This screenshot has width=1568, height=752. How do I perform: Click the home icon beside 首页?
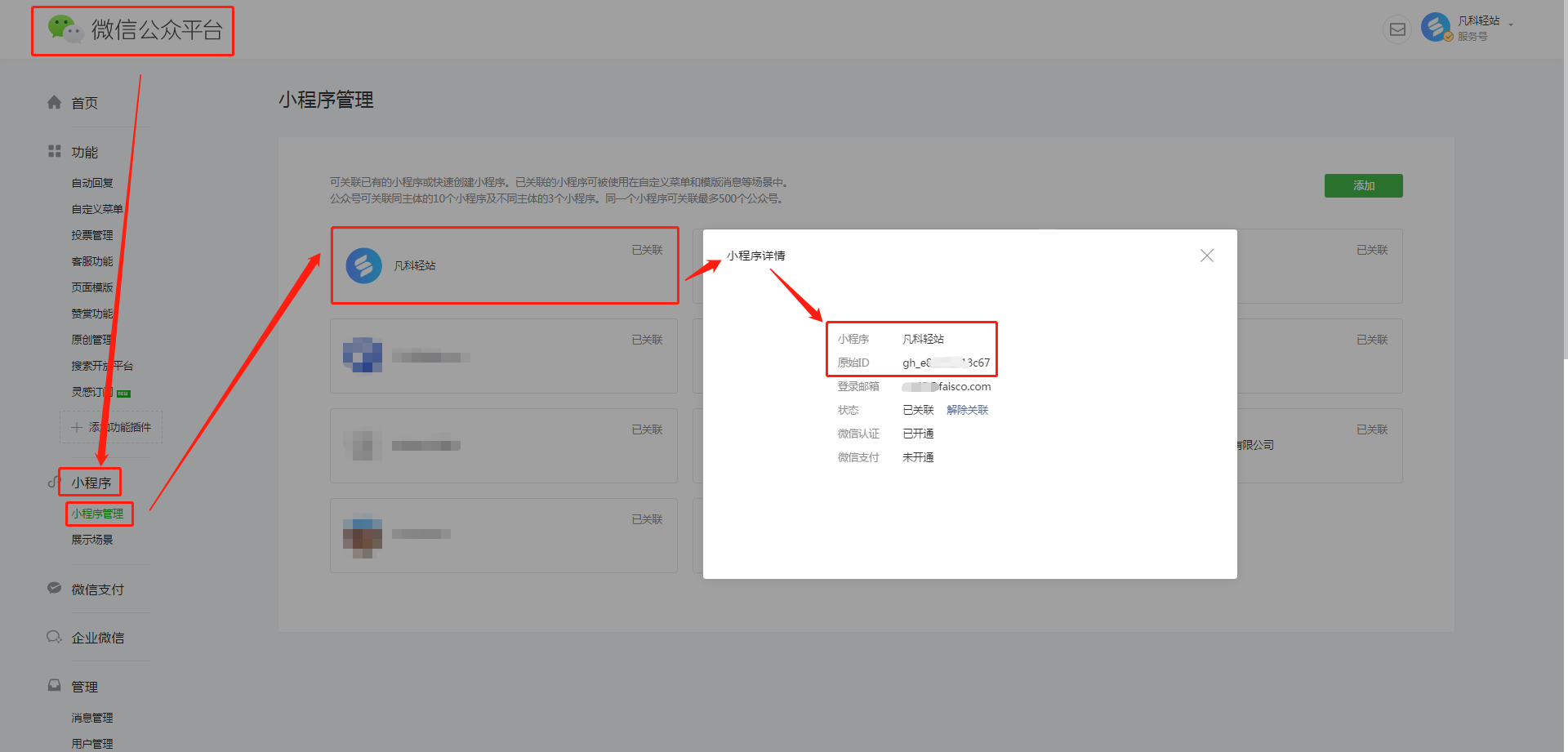(x=55, y=102)
